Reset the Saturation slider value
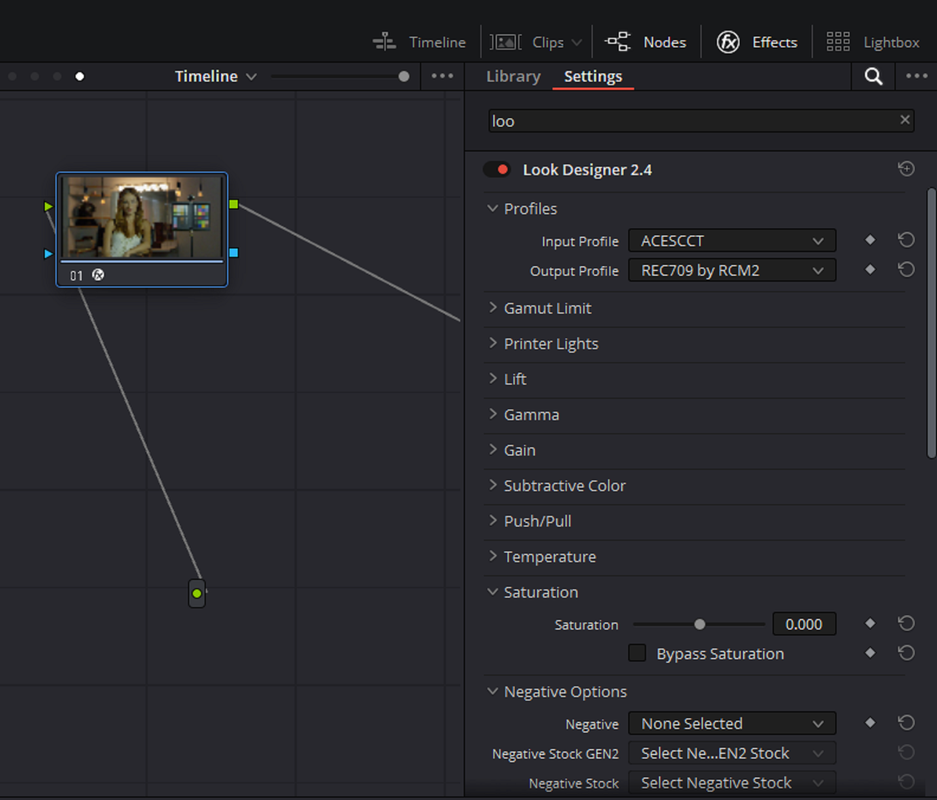 point(906,624)
